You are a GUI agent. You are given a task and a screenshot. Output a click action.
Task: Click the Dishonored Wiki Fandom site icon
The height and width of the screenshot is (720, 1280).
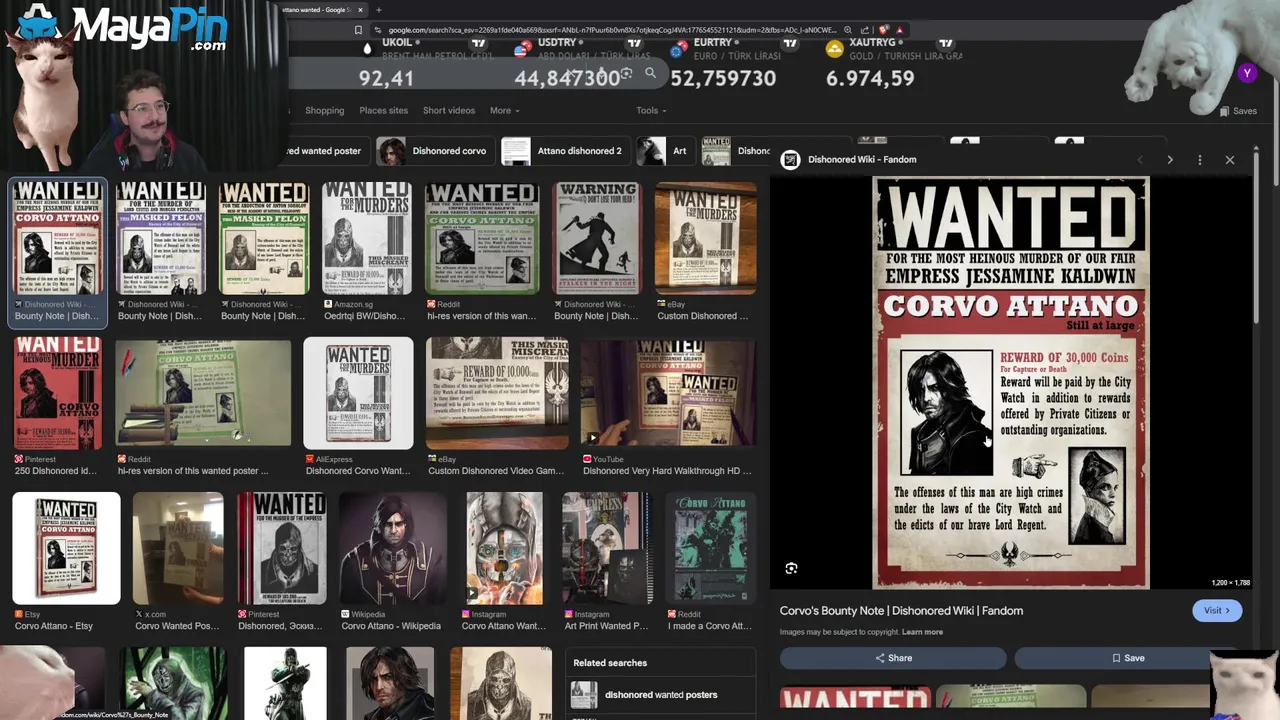pos(790,159)
